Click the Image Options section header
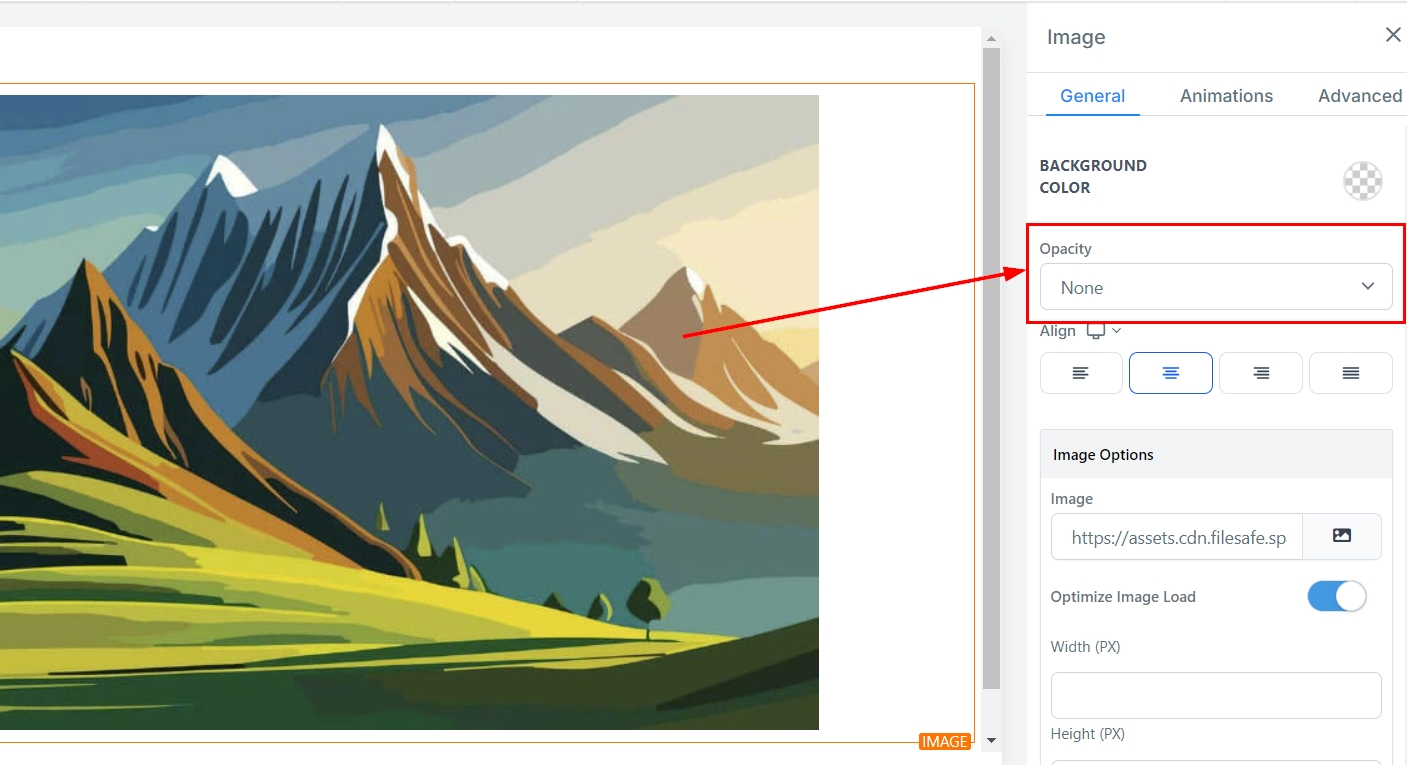The image size is (1407, 765). pyautogui.click(x=1216, y=454)
